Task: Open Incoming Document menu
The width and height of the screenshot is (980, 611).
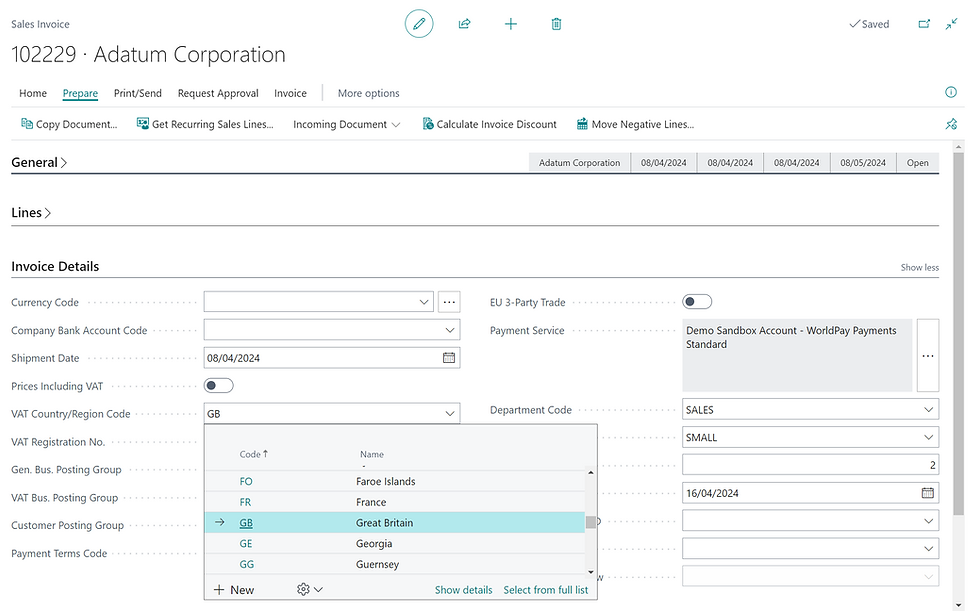Action: click(346, 125)
